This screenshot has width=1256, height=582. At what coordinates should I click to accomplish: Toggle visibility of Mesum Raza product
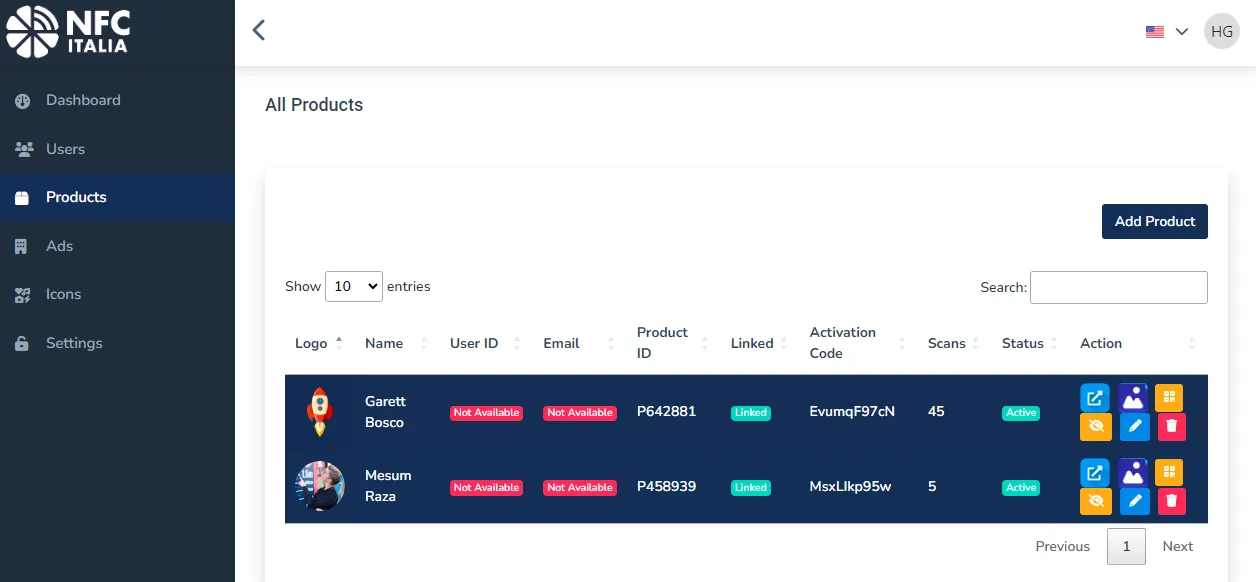coord(1095,501)
